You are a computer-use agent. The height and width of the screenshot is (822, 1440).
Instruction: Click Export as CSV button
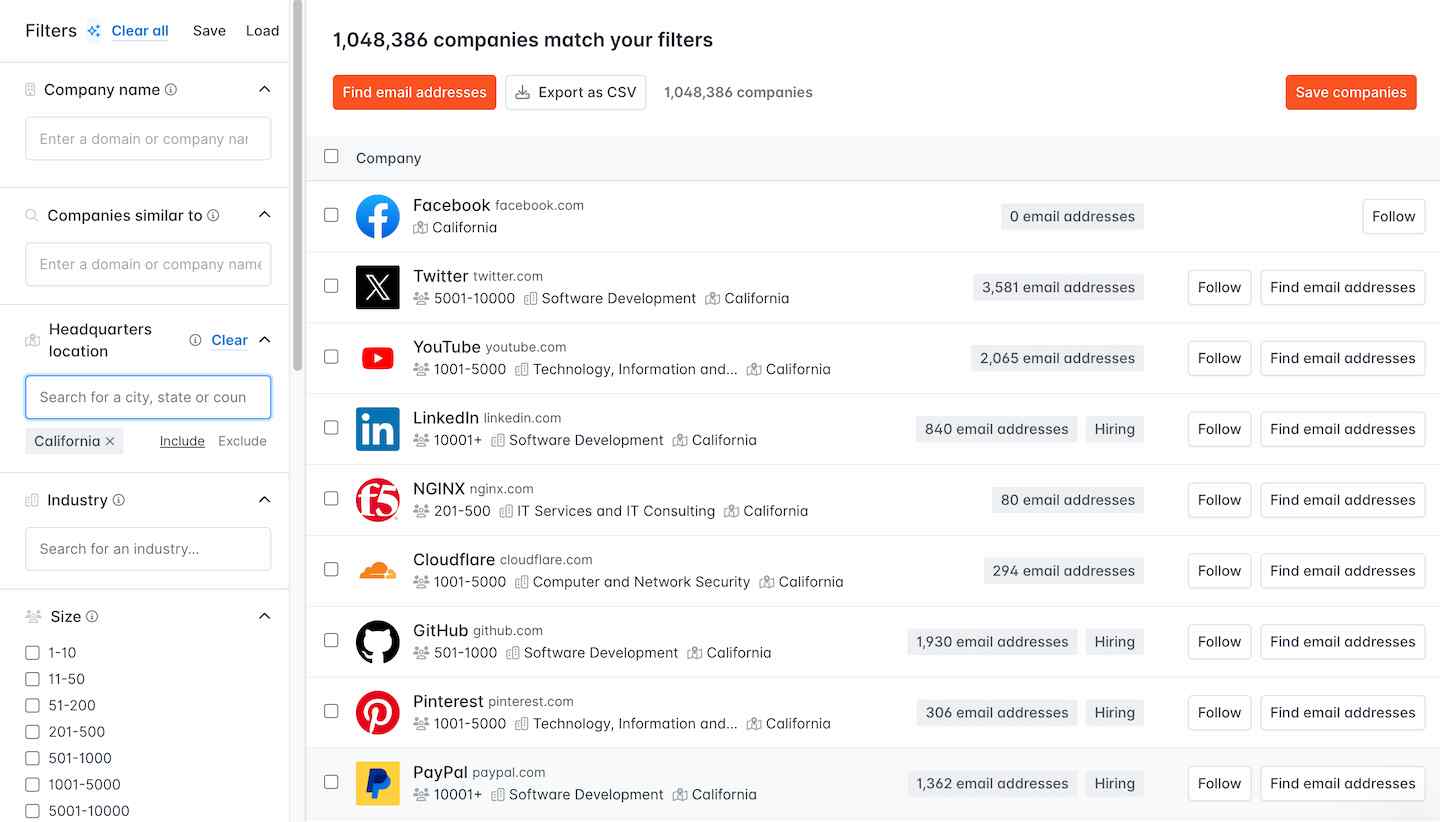point(575,92)
